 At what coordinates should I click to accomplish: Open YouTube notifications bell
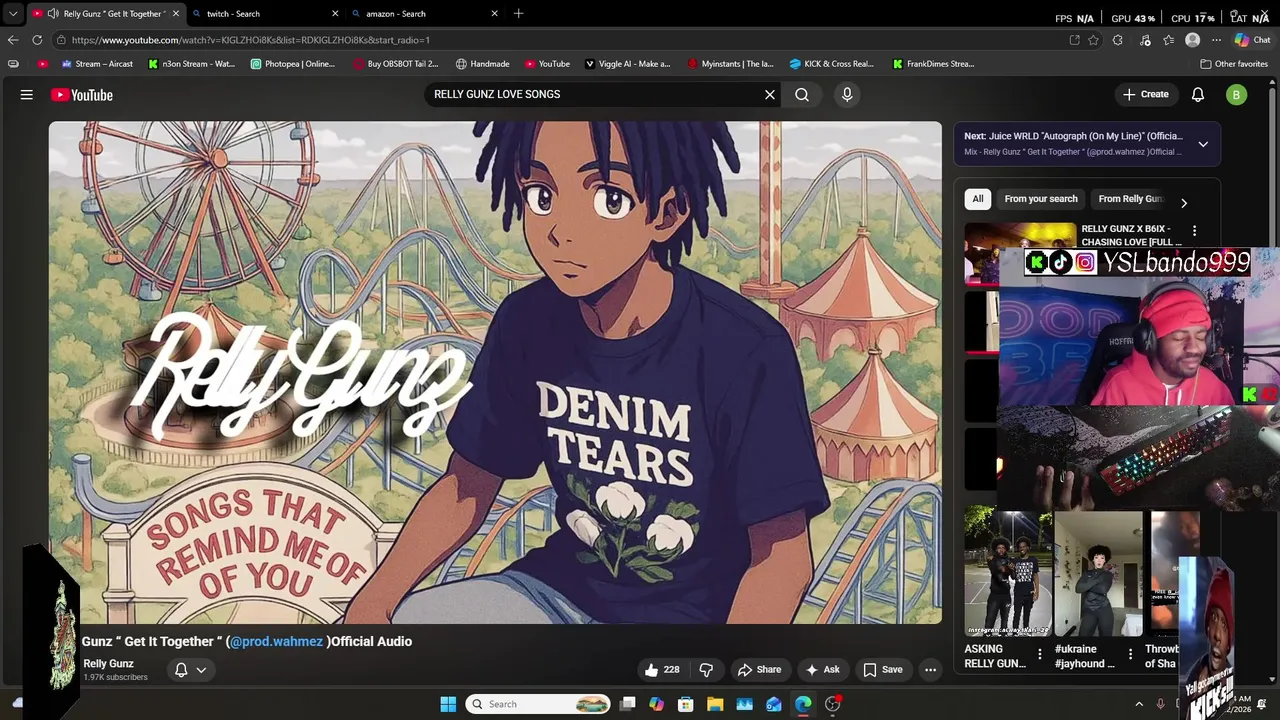coord(1198,94)
